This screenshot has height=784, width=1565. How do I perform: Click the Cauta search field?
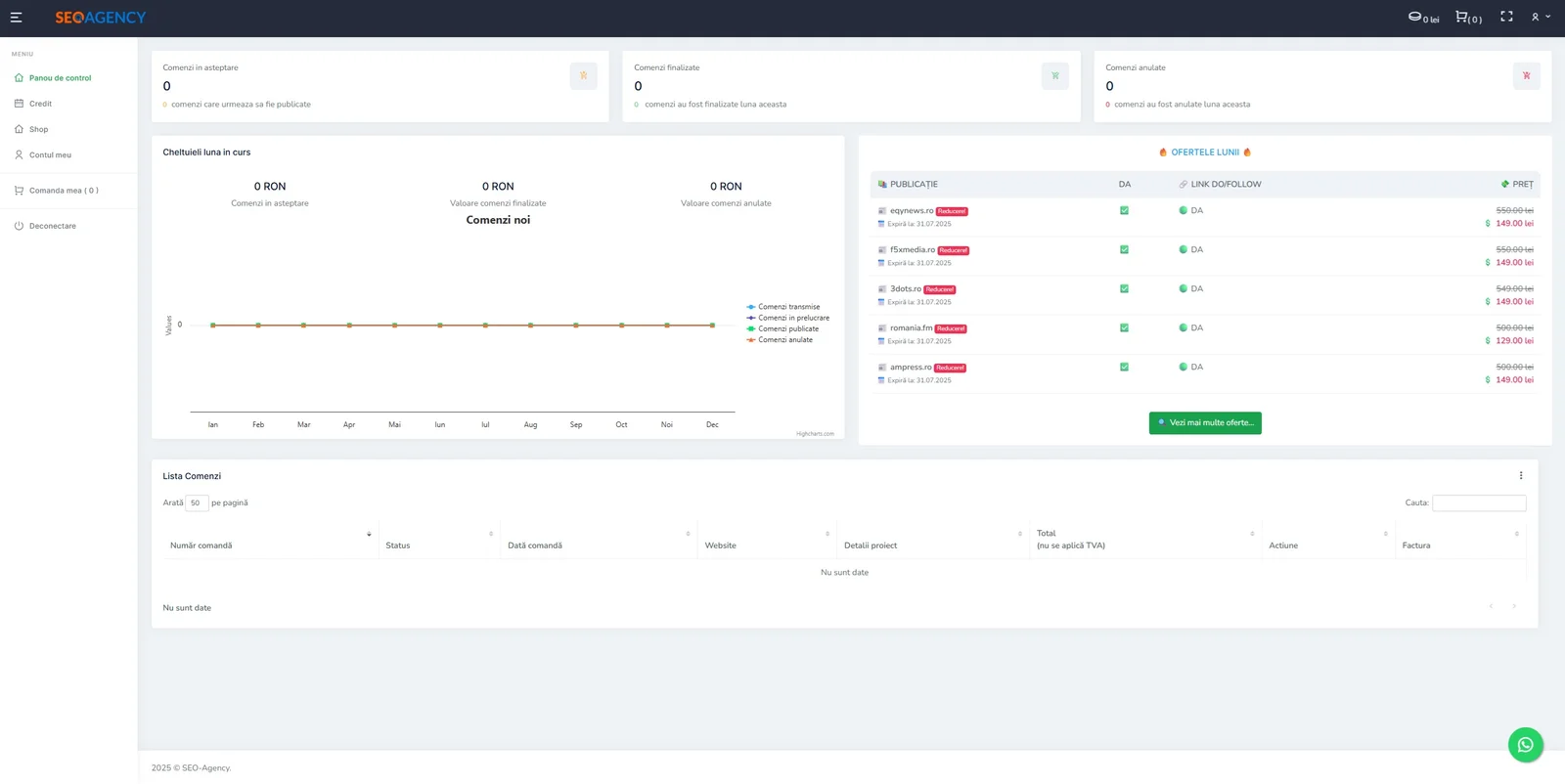point(1479,503)
